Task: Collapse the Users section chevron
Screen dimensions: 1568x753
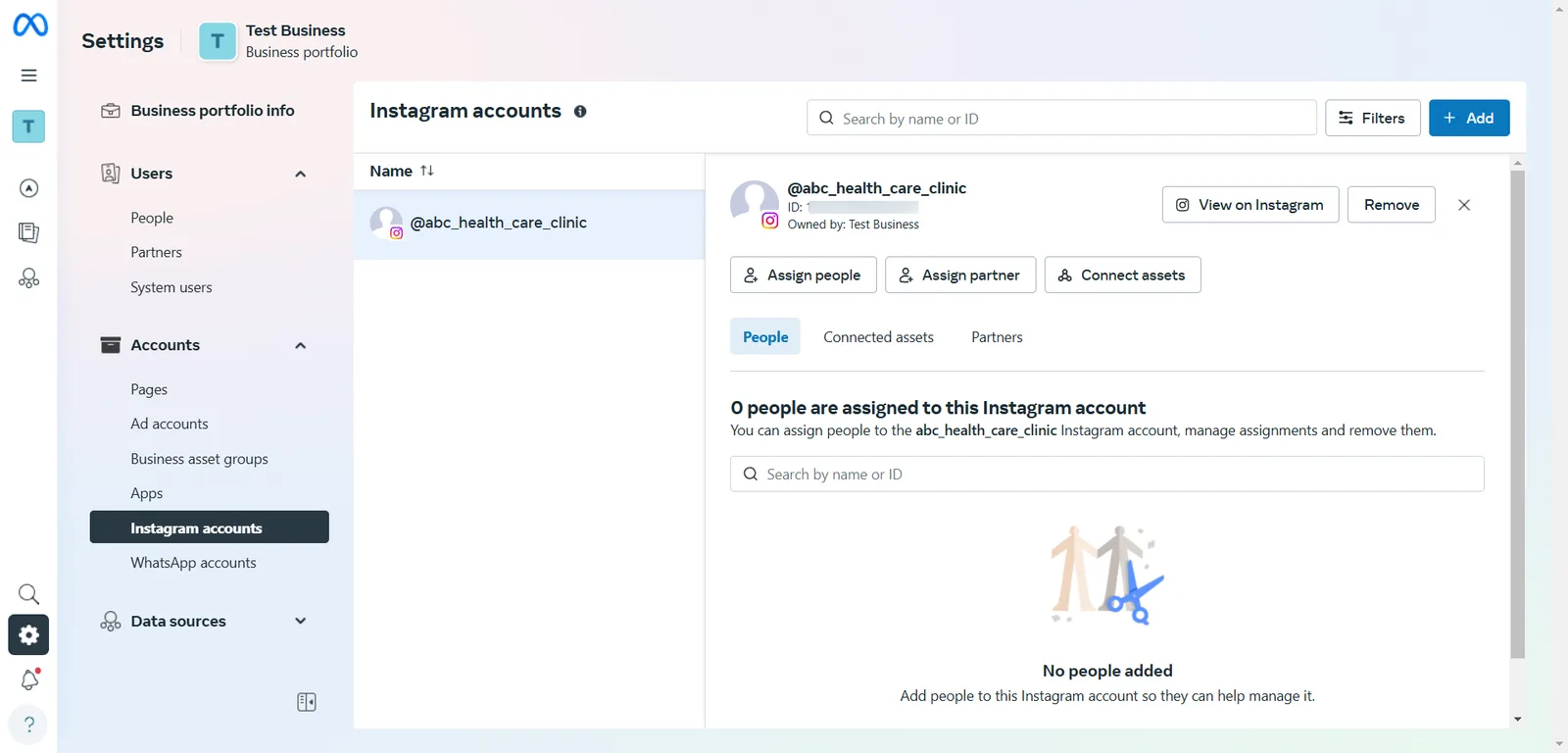Action: point(301,174)
